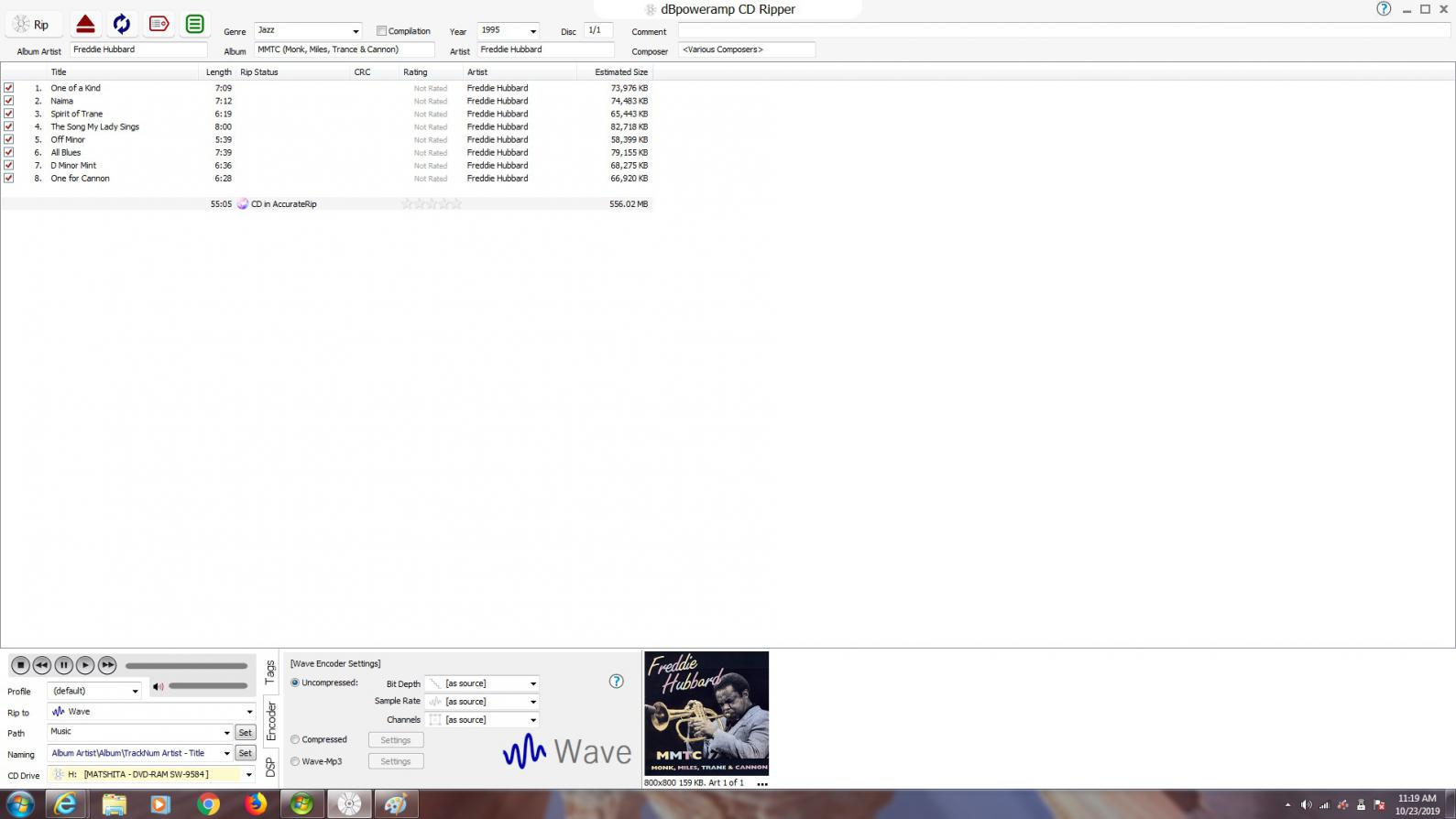Image resolution: width=1456 pixels, height=819 pixels.
Task: Skip to next track in player
Action: pyautogui.click(x=107, y=665)
